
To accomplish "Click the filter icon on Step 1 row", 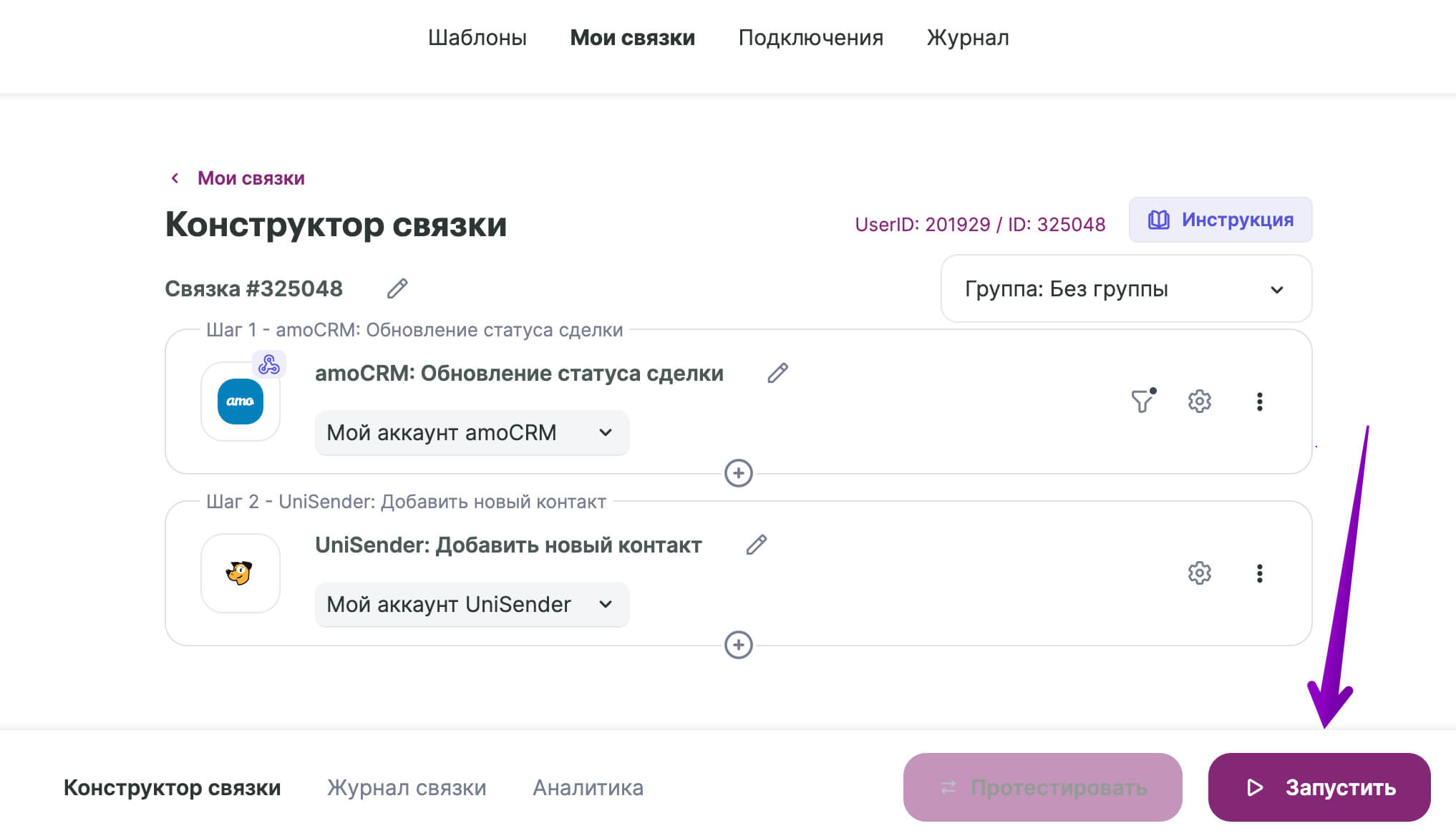I will [x=1143, y=400].
